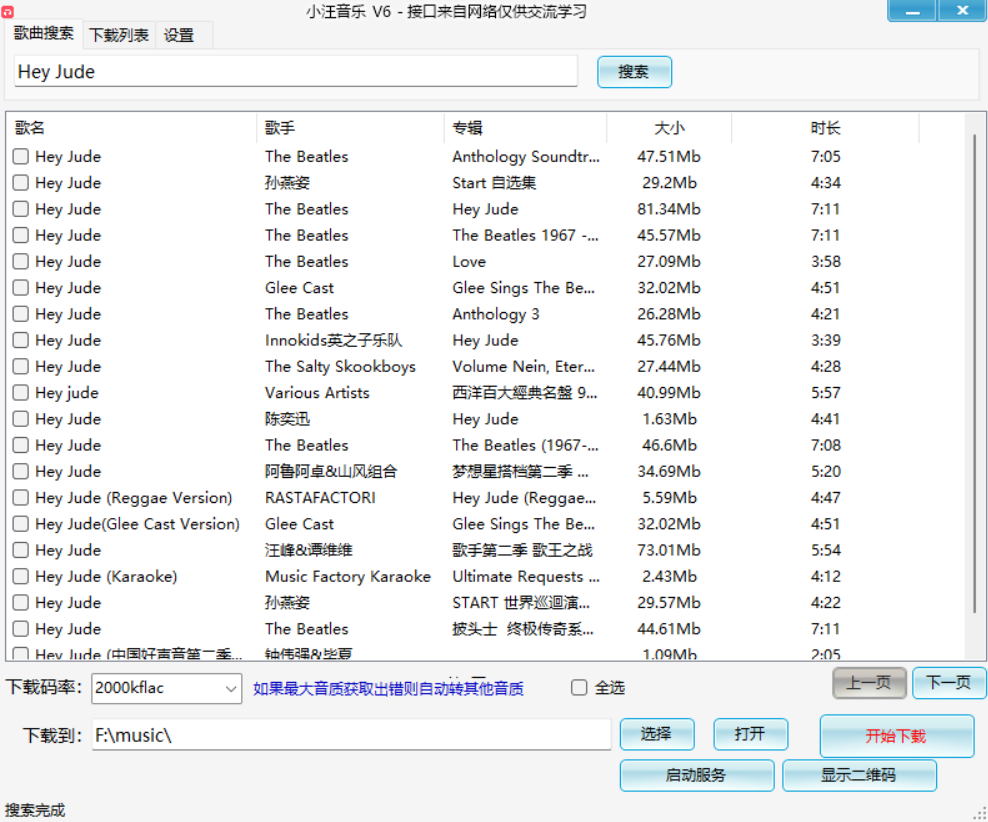The height and width of the screenshot is (822, 988).
Task: Click album cell 披头士 终极传奇系...
Action: pyautogui.click(x=523, y=629)
